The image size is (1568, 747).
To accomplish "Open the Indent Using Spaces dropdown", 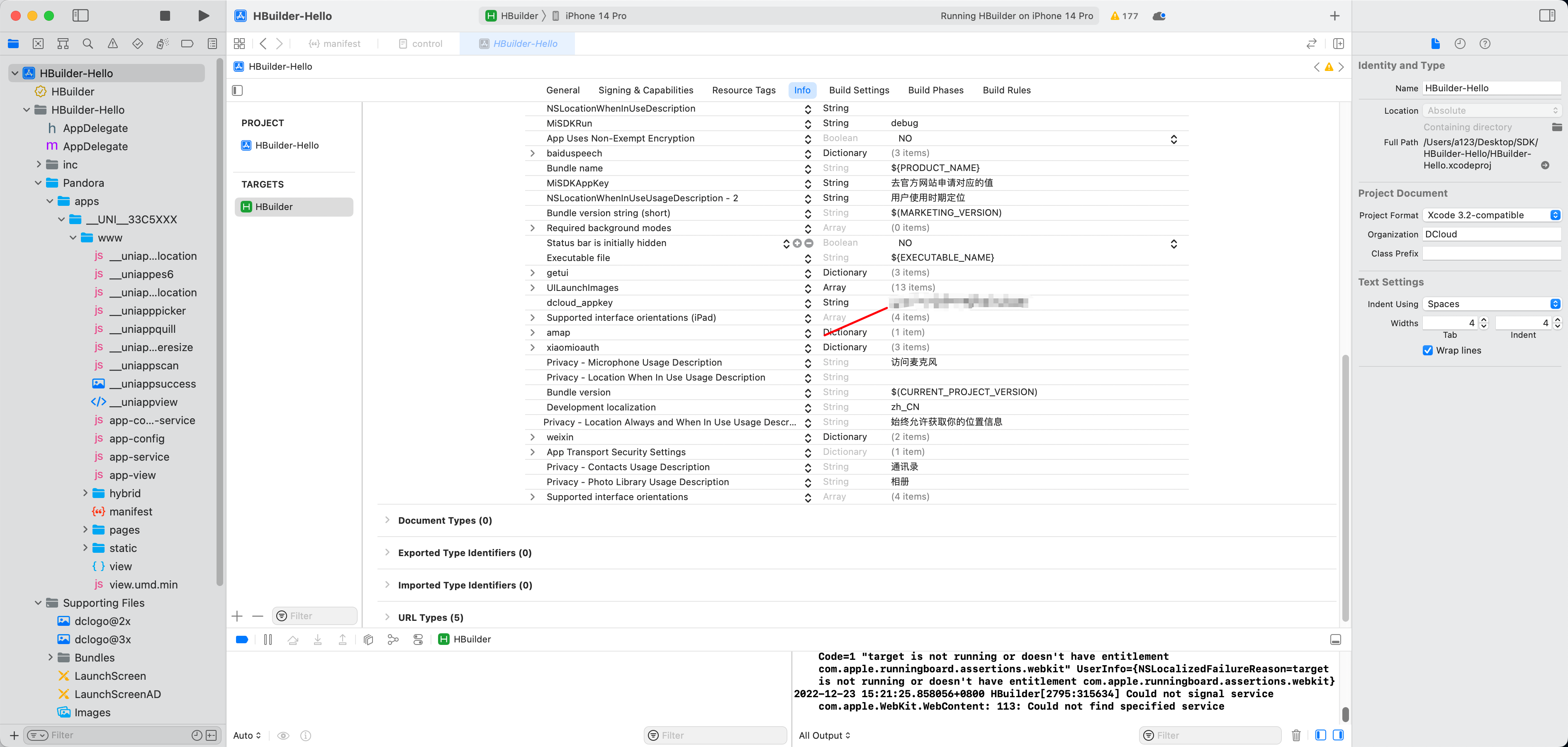I will tap(1491, 304).
